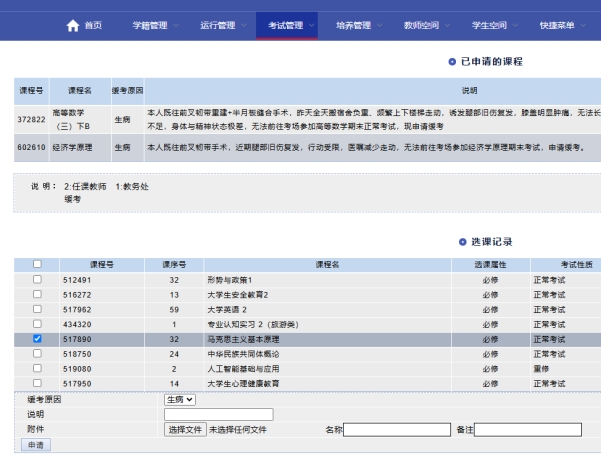Click the 马克思主义基本原理 course name
This screenshot has width=601, height=458.
243,339
